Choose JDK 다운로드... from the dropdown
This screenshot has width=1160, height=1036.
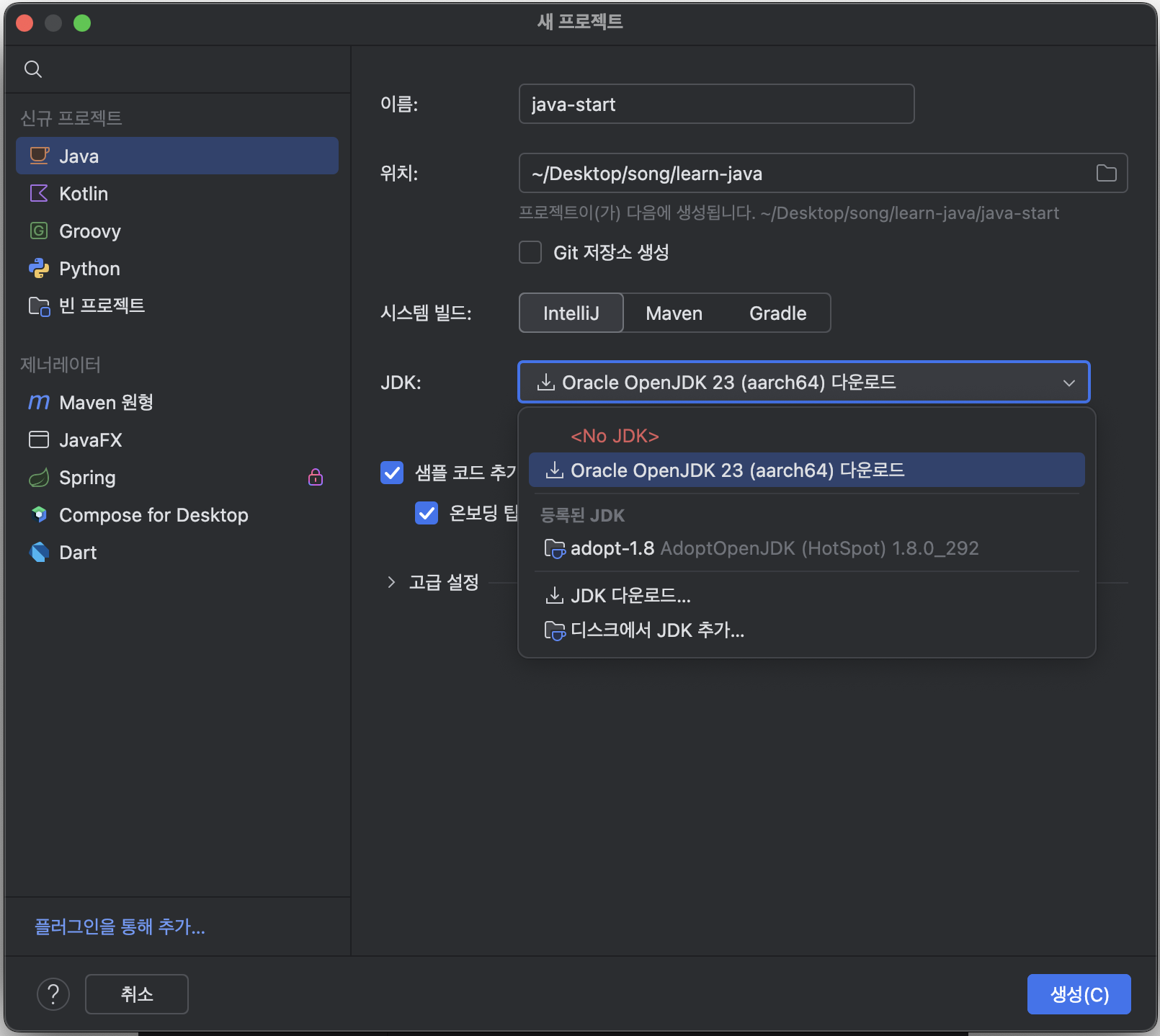(x=807, y=595)
